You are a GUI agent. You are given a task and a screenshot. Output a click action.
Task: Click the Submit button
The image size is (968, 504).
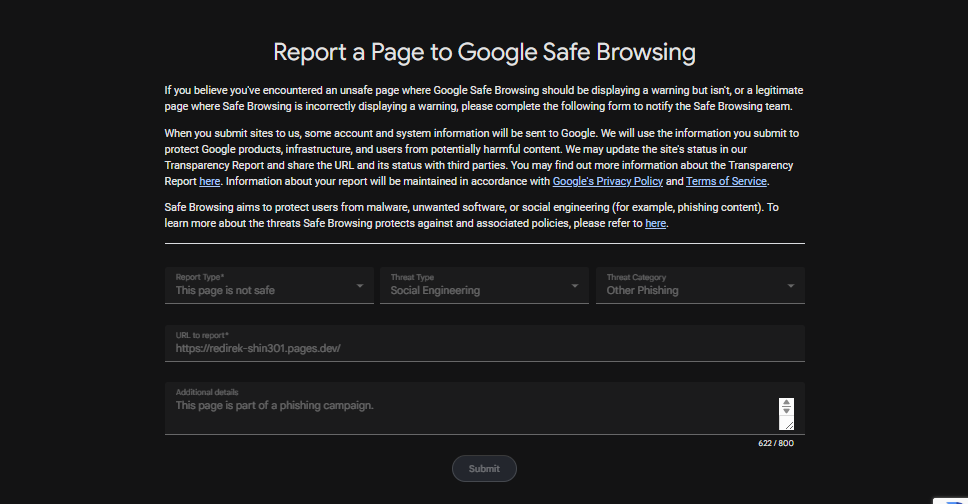(x=484, y=469)
